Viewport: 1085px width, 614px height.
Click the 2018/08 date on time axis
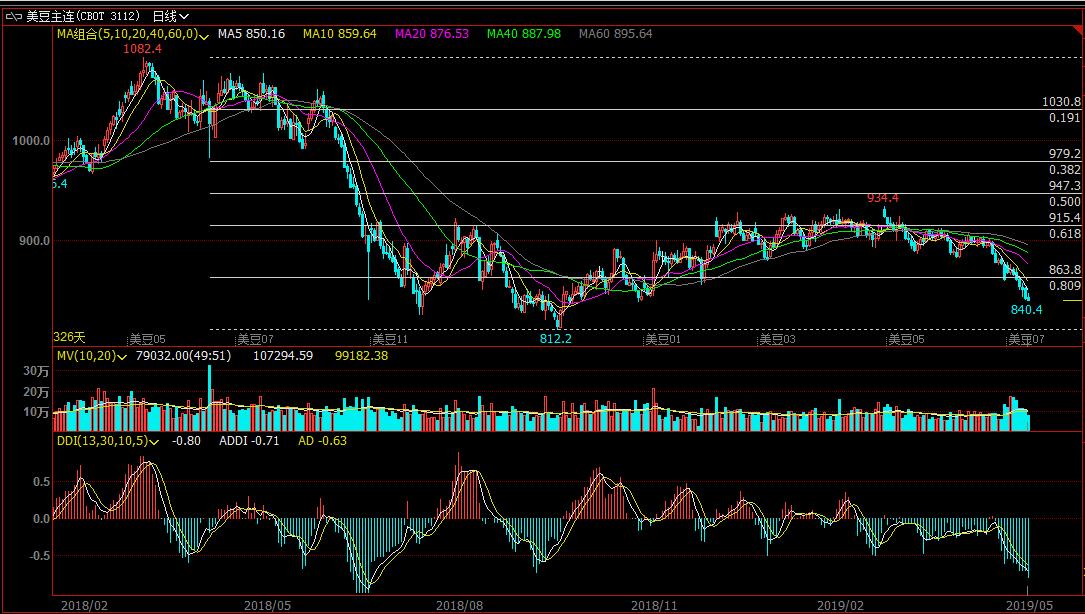[460, 605]
